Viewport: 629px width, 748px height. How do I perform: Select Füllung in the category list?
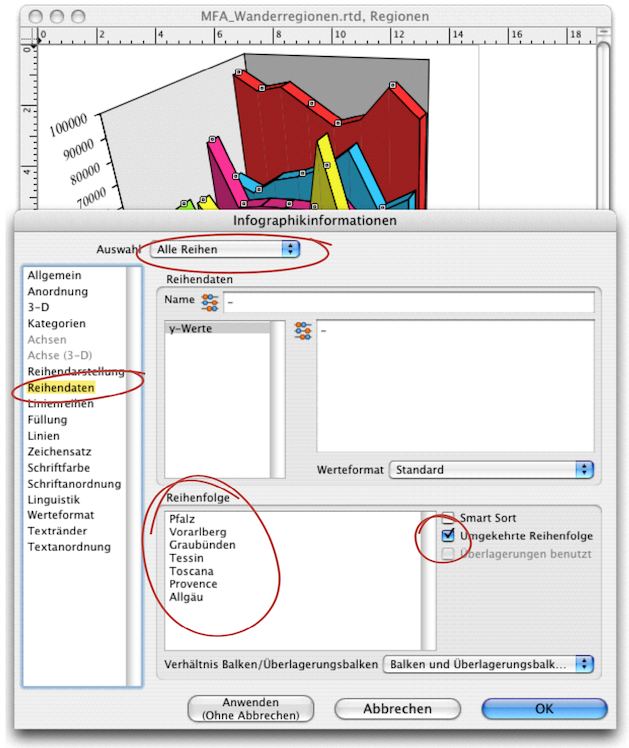point(48,420)
